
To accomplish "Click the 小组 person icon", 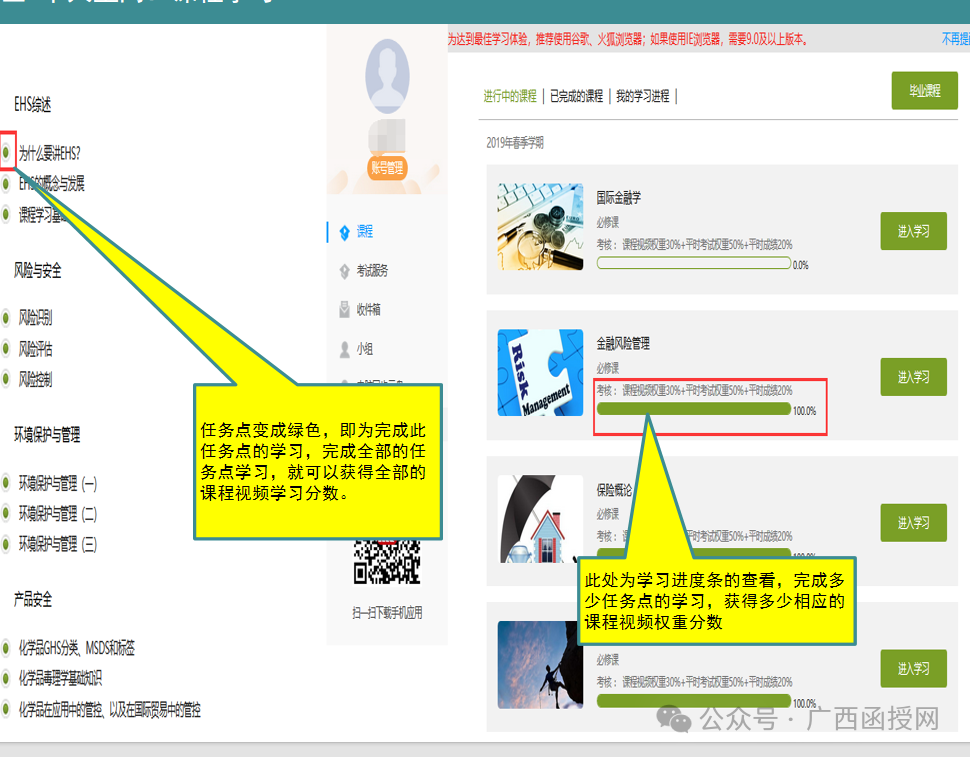I will coord(345,349).
